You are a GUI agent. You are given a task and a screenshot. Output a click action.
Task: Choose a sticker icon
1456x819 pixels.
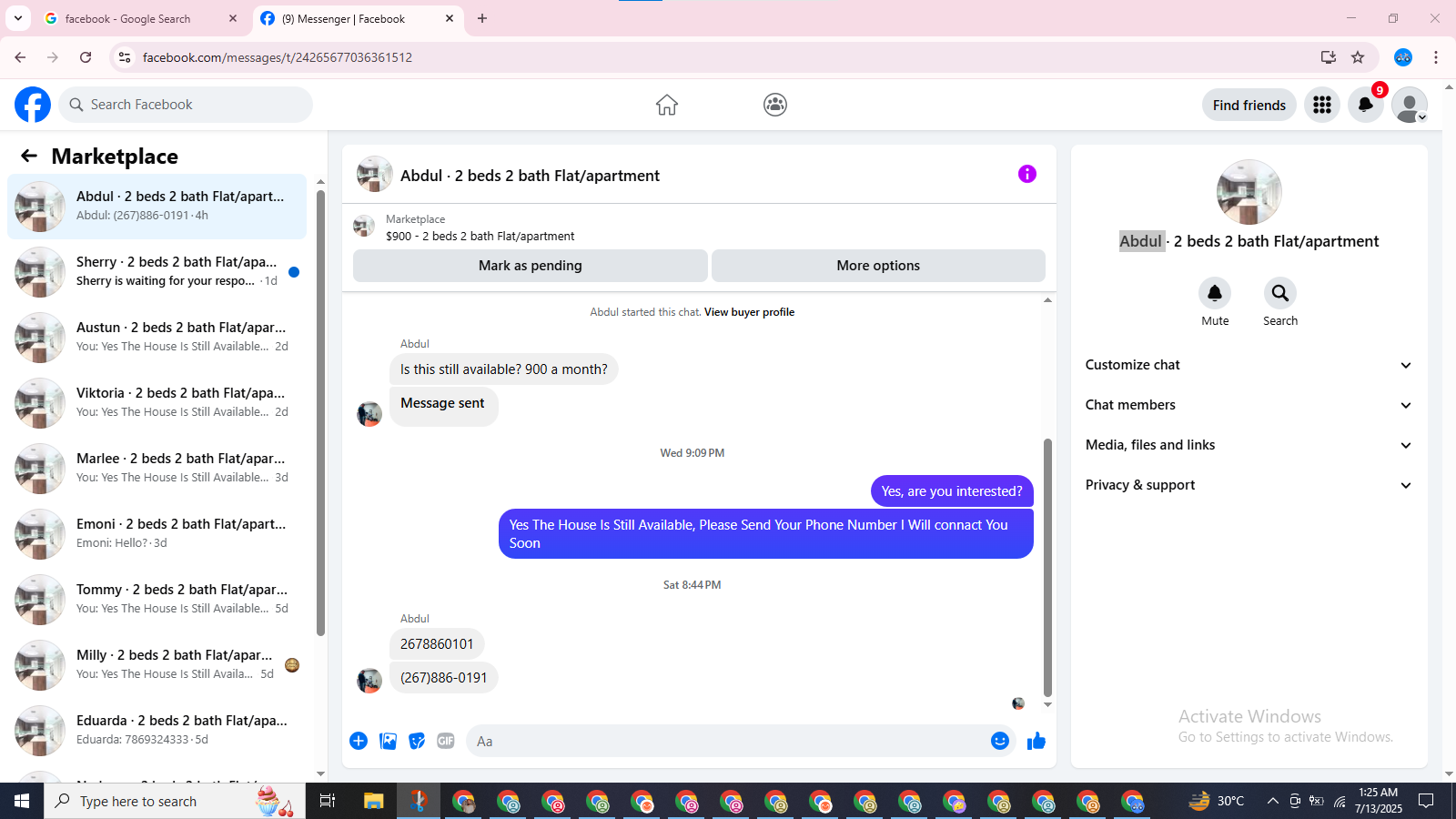tap(417, 741)
